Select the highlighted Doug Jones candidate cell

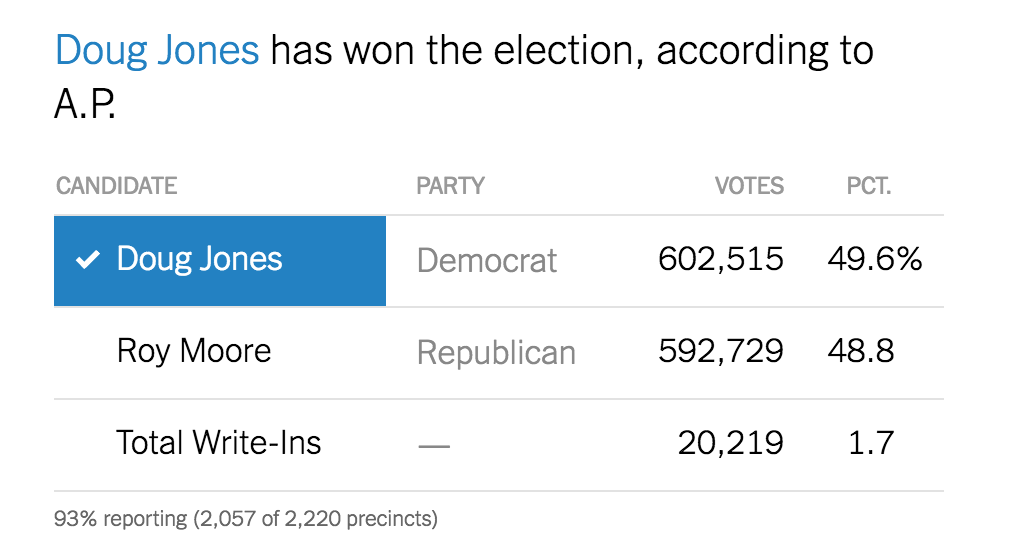(x=220, y=260)
